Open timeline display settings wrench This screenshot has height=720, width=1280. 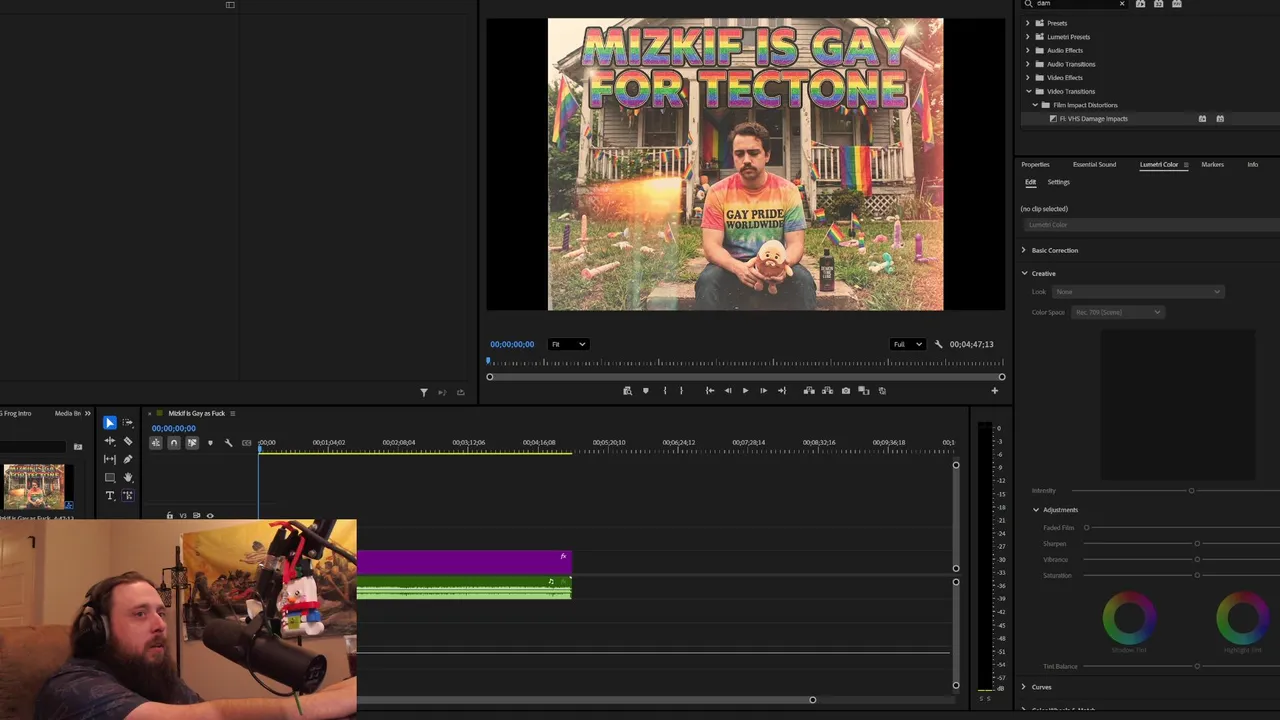(228, 443)
